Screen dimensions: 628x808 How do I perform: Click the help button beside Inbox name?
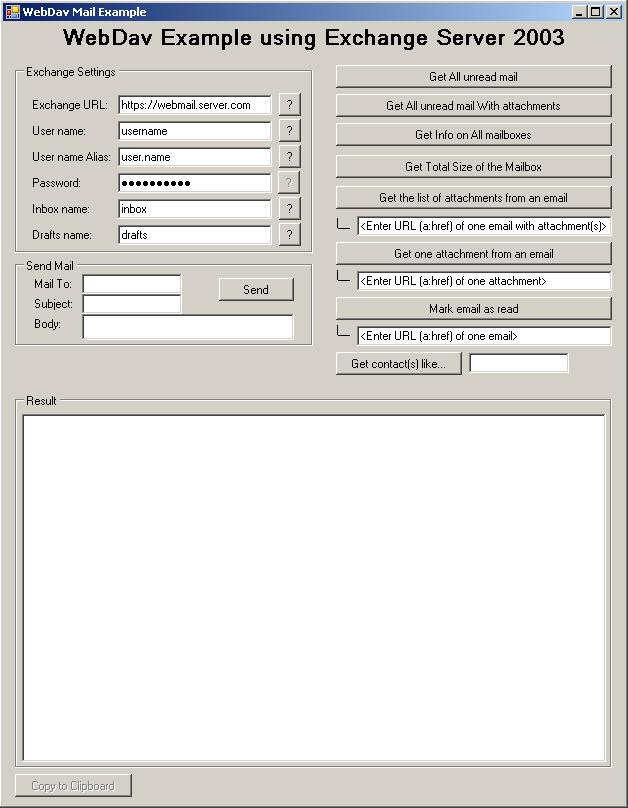(x=290, y=209)
